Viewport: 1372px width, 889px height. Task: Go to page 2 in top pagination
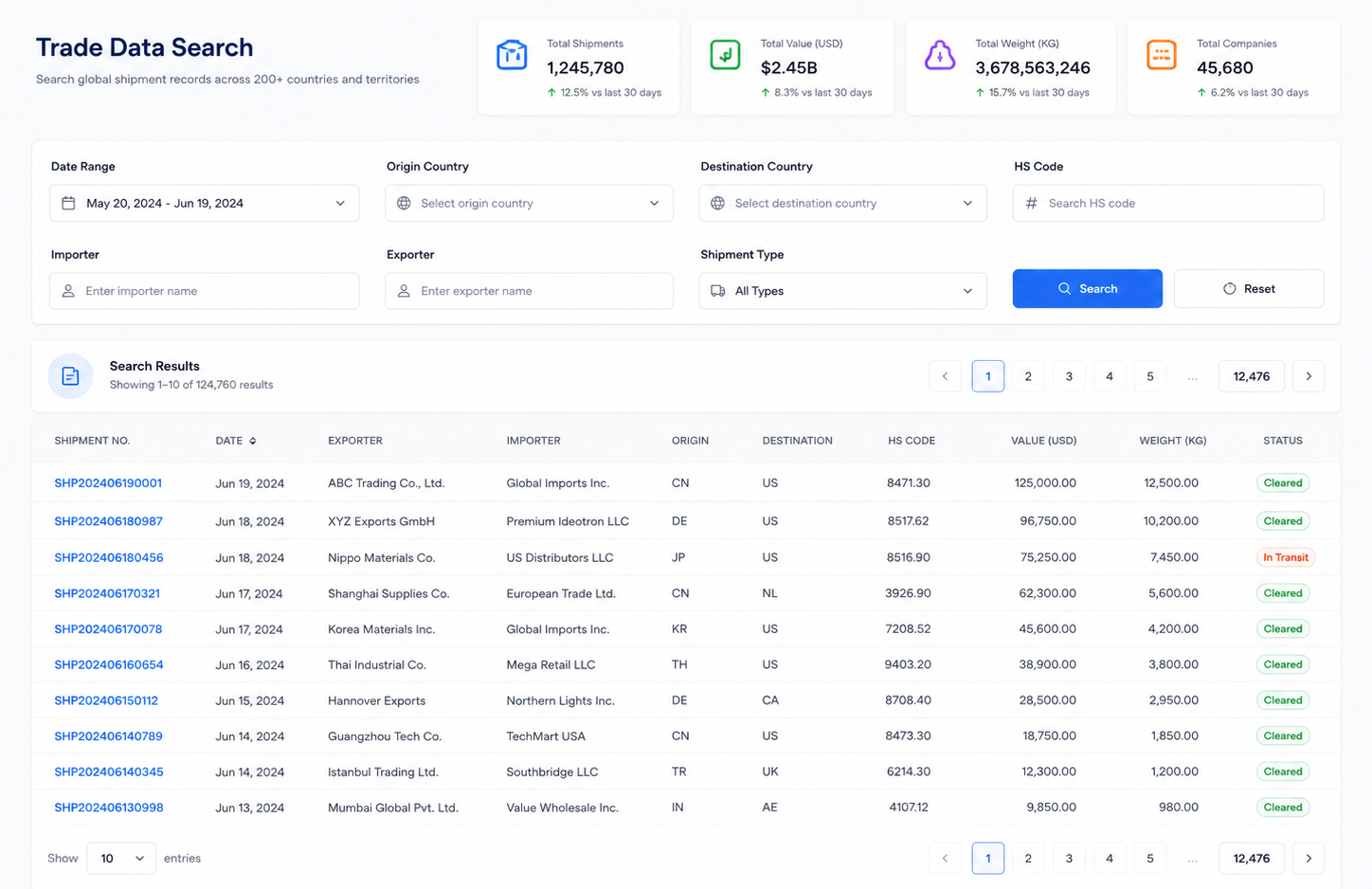tap(1028, 376)
